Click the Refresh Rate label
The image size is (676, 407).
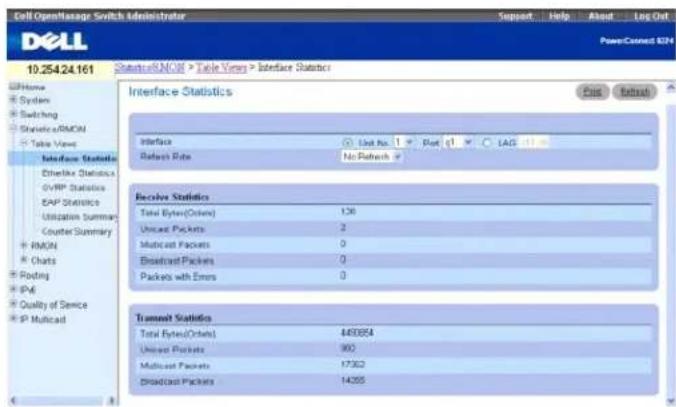coord(166,157)
